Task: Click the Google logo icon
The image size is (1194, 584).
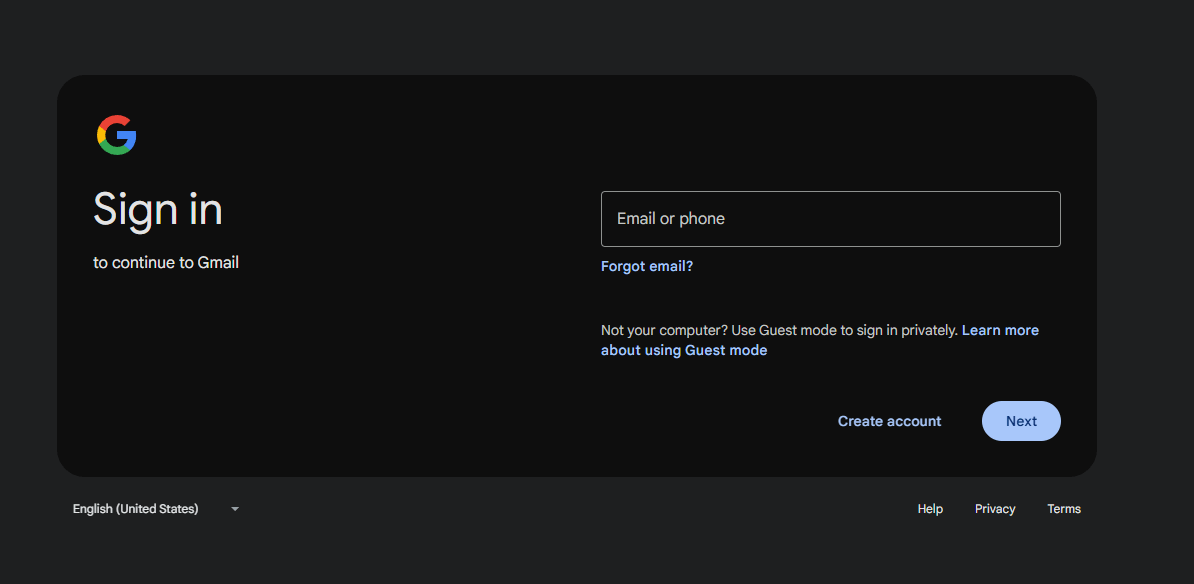Action: coord(117,136)
